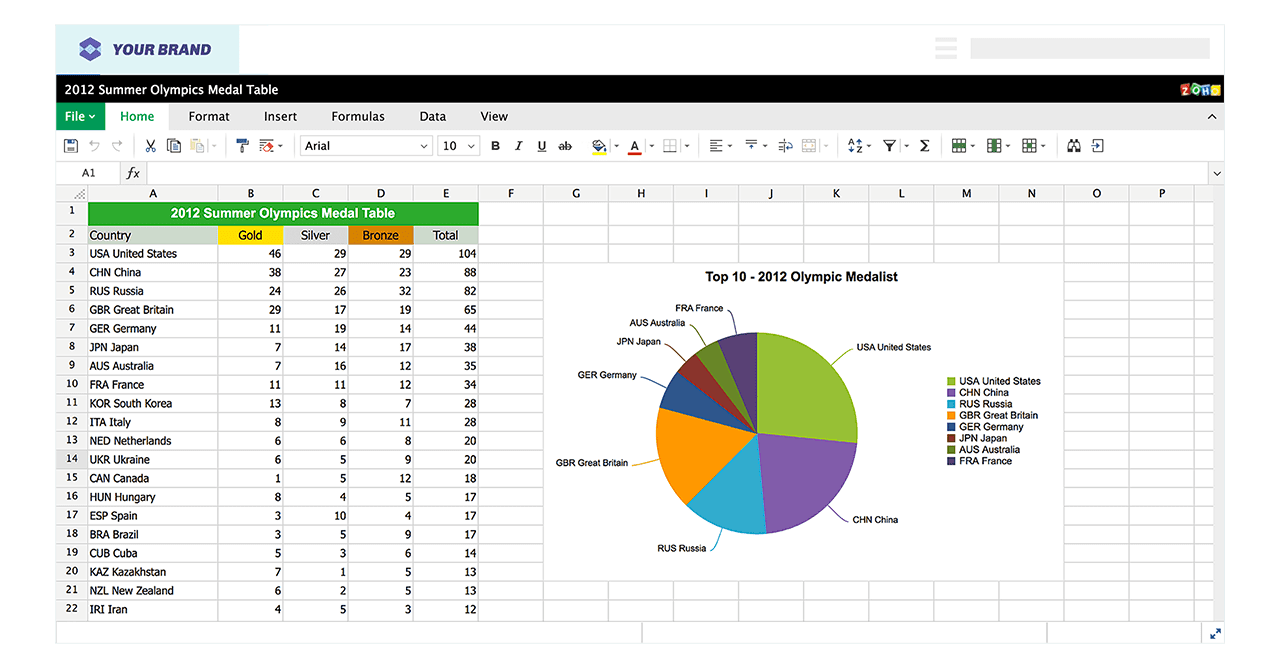
Task: Select the Paint Format roller icon
Action: click(x=243, y=146)
